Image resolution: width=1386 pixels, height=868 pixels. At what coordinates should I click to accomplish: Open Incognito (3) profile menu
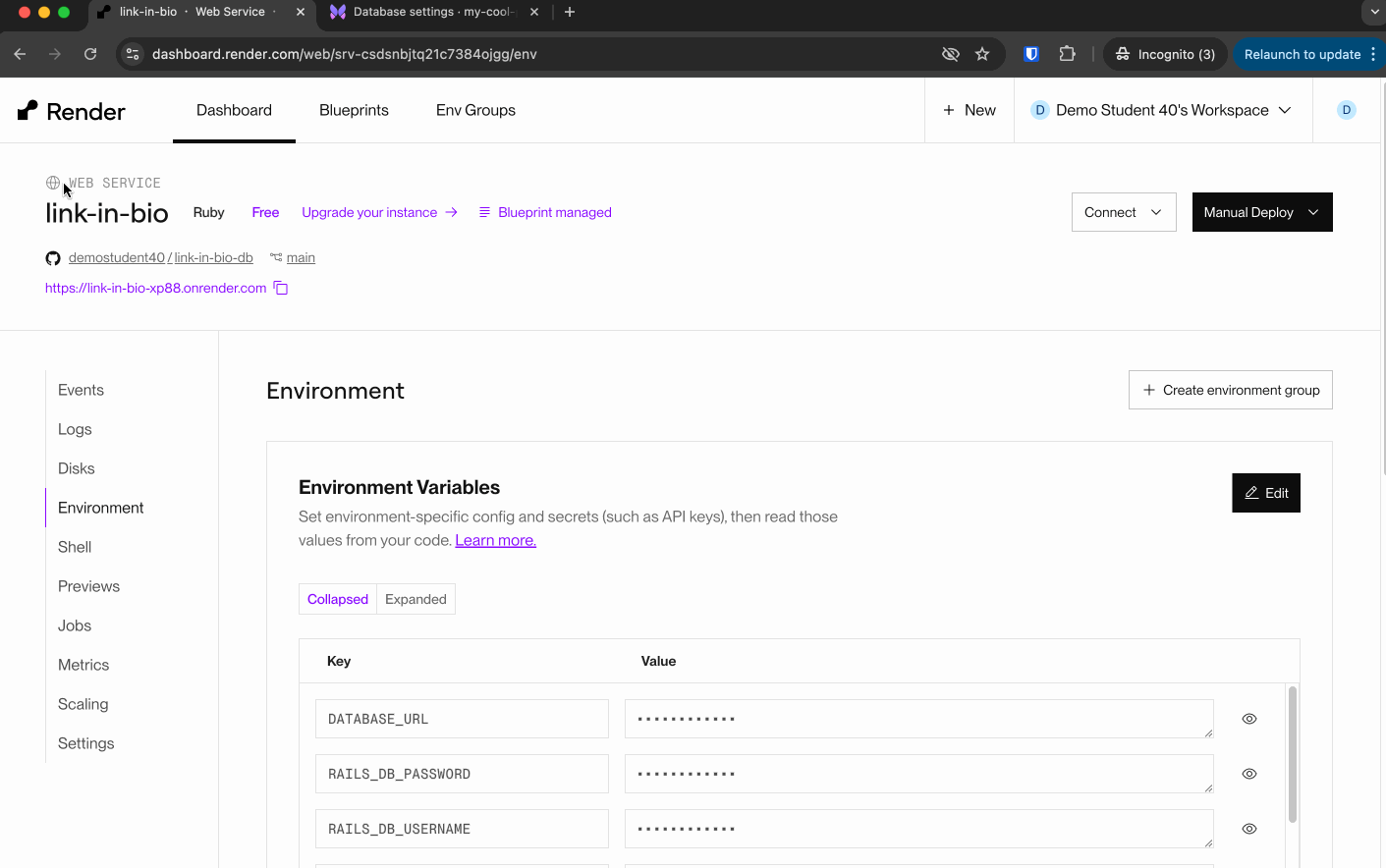pyautogui.click(x=1165, y=54)
